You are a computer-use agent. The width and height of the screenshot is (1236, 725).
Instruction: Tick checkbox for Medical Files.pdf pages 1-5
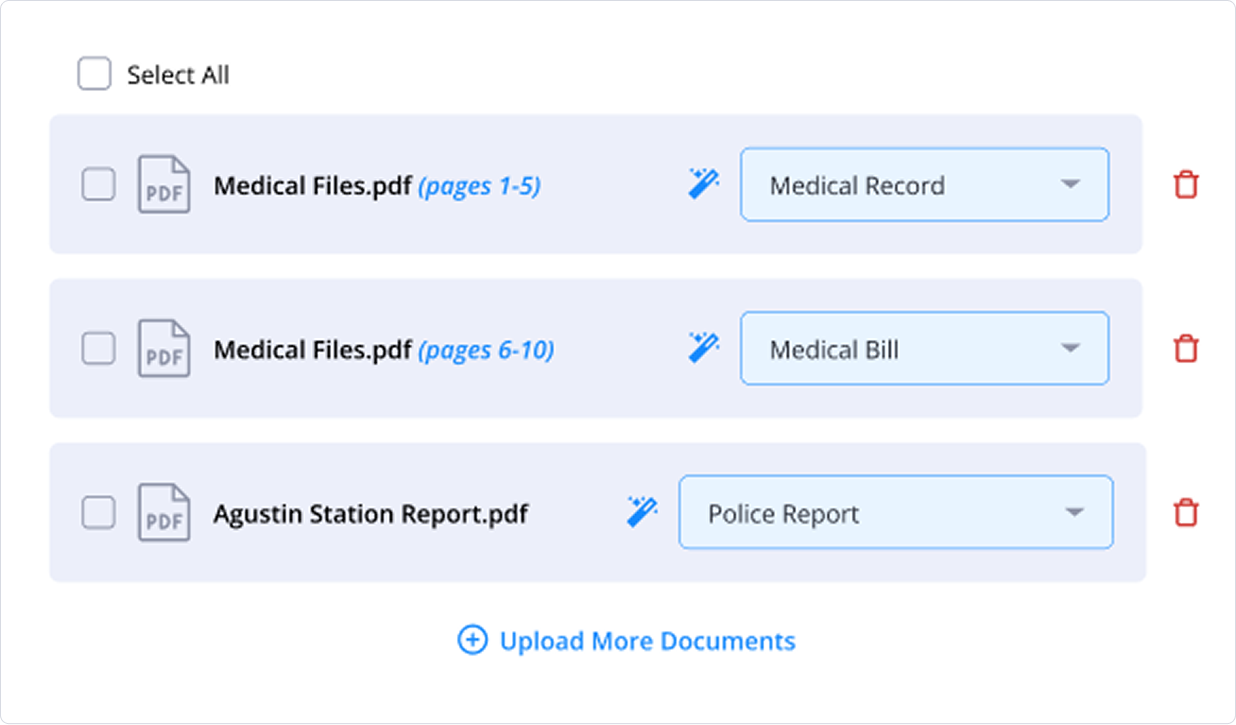point(98,184)
